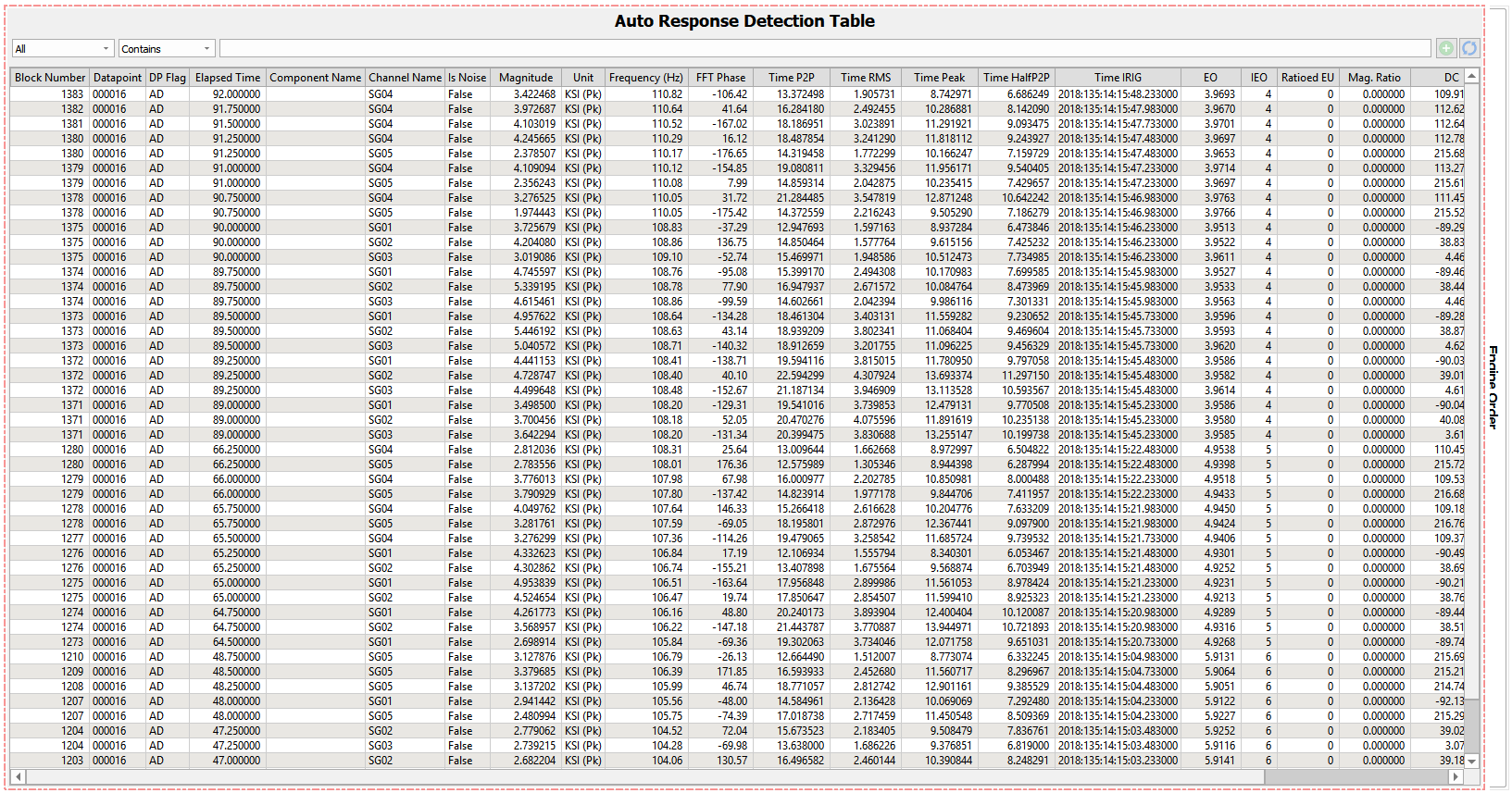Click the Mag. Ratio column header
The height and width of the screenshot is (793, 1512).
click(x=1374, y=78)
